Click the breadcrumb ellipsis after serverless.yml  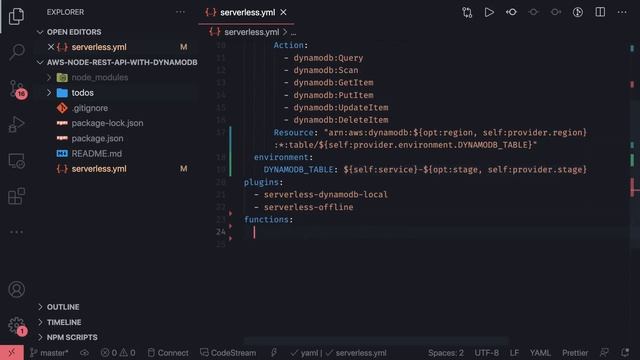tap(293, 32)
